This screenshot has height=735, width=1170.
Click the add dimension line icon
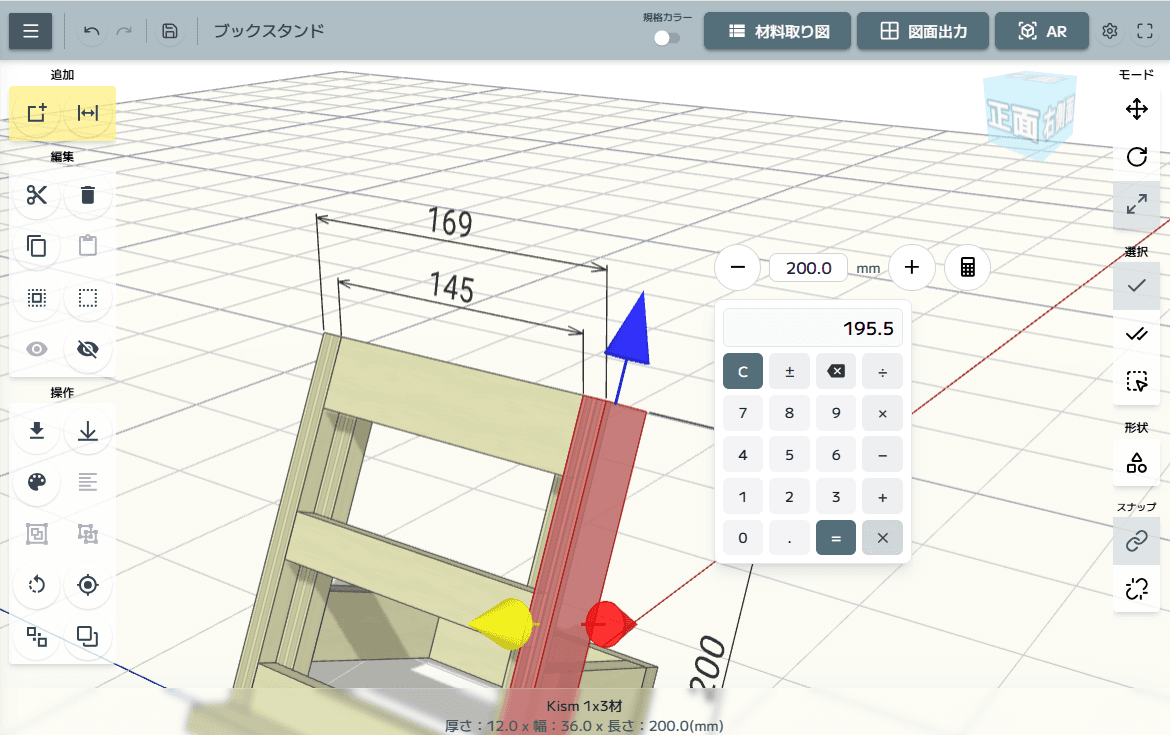pos(88,113)
